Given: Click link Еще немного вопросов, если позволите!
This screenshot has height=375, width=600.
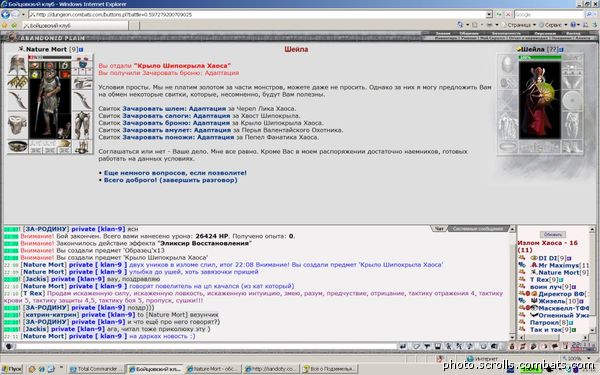Looking at the screenshot, I should [175, 173].
